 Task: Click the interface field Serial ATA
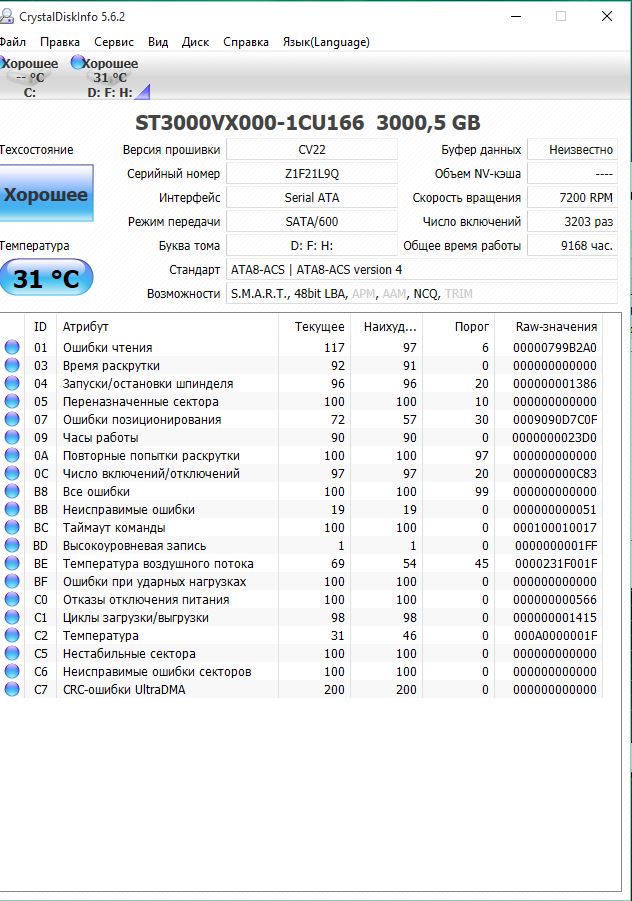point(312,198)
